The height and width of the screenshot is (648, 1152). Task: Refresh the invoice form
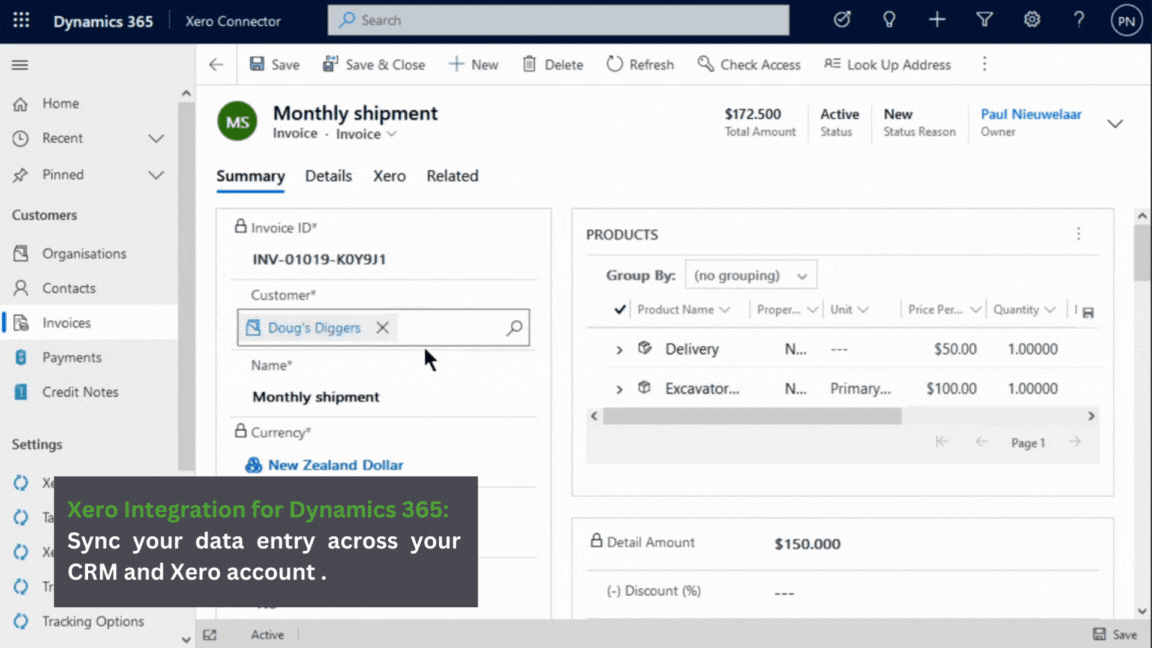pyautogui.click(x=640, y=65)
